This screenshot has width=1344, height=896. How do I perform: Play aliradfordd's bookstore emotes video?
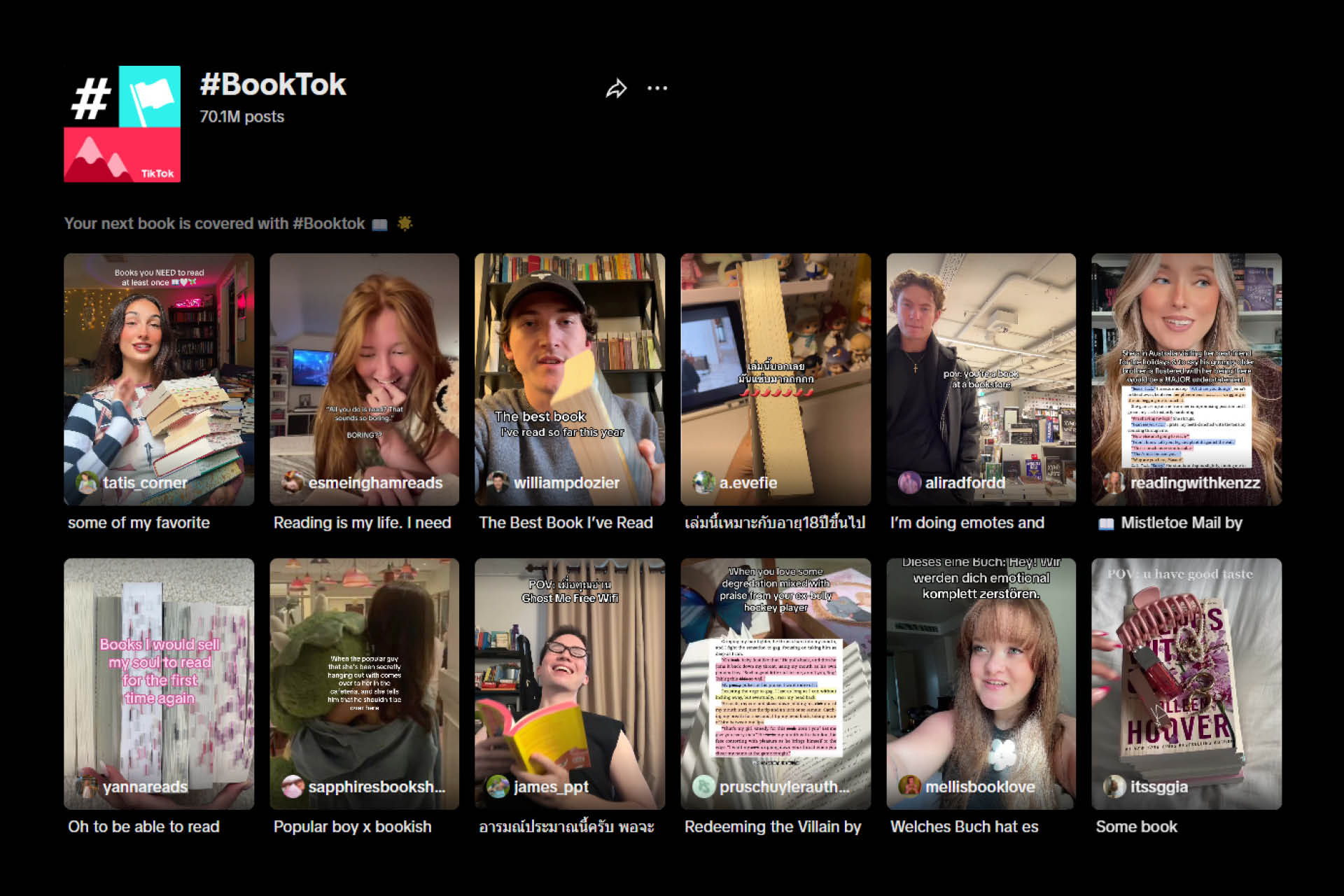click(x=980, y=378)
